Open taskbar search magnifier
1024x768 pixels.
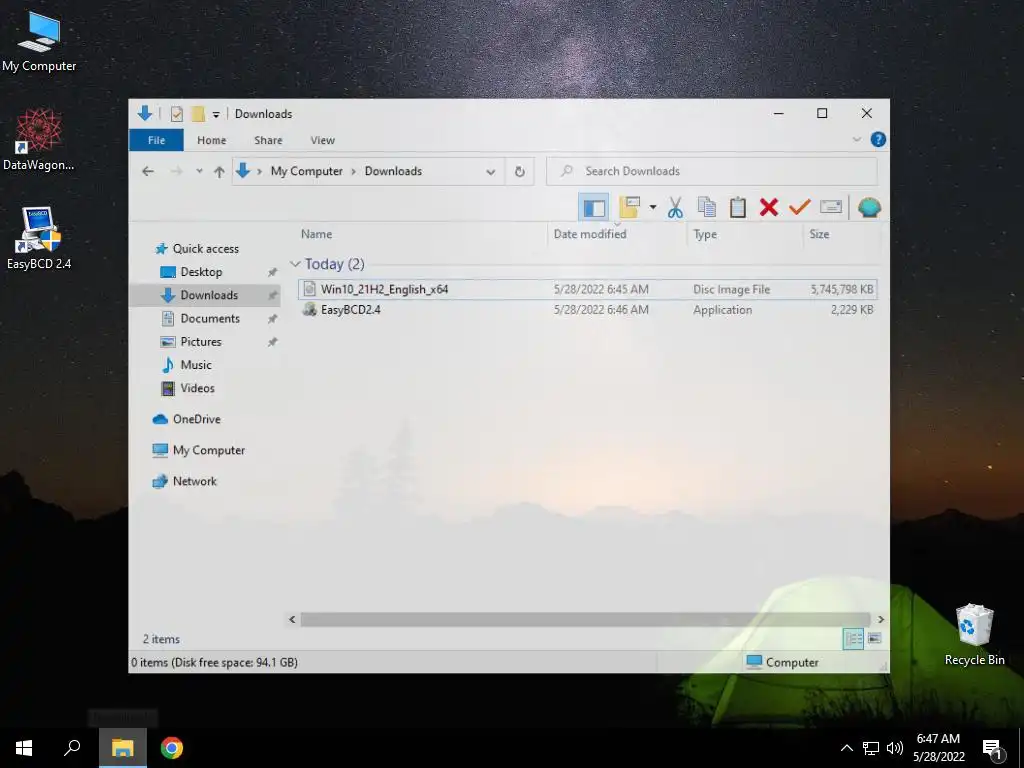tap(72, 748)
